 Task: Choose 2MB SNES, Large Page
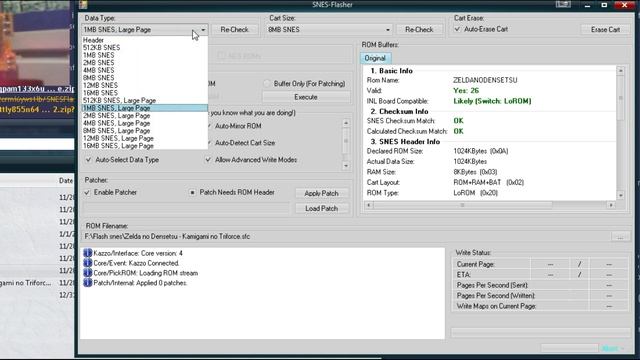(x=117, y=116)
